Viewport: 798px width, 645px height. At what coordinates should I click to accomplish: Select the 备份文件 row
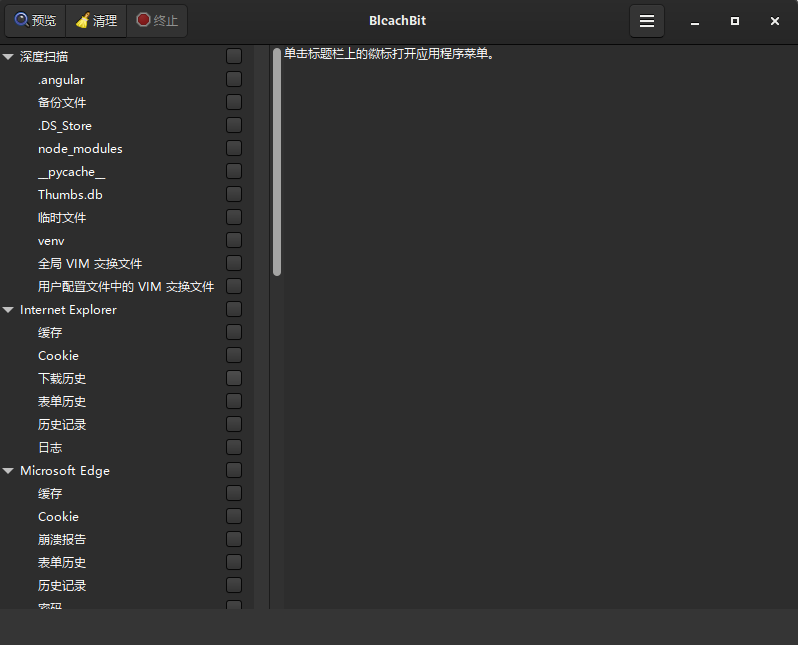127,102
